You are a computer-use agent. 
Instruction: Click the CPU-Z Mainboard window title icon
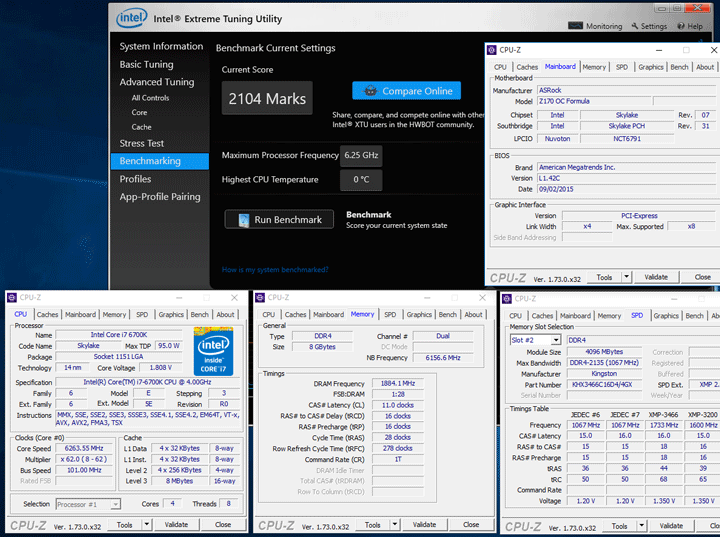tap(492, 50)
